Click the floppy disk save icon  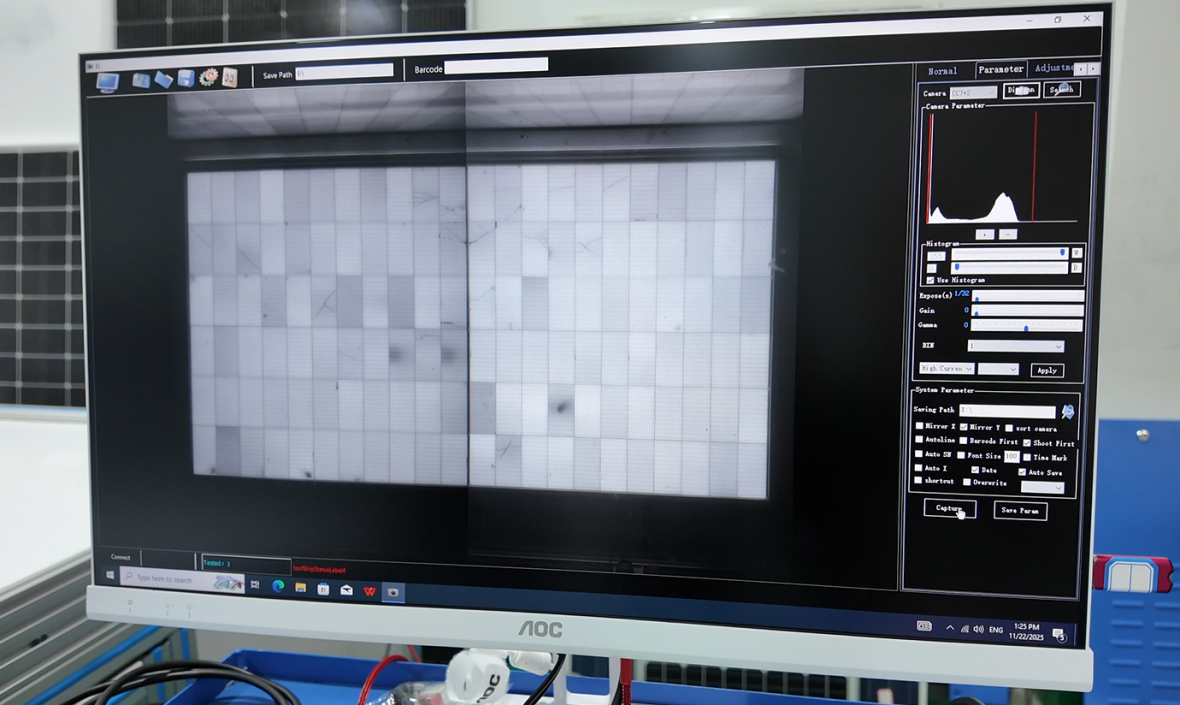pyautogui.click(x=186, y=78)
